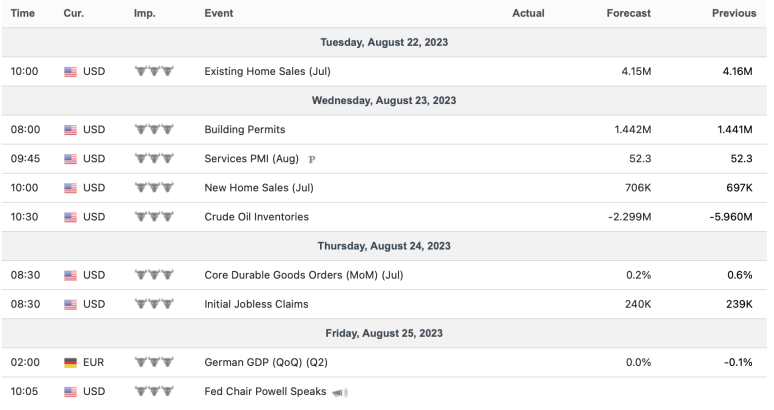Click the preliminary P icon next to Services PMI
Screen dimensions: 774x410
pos(312,159)
